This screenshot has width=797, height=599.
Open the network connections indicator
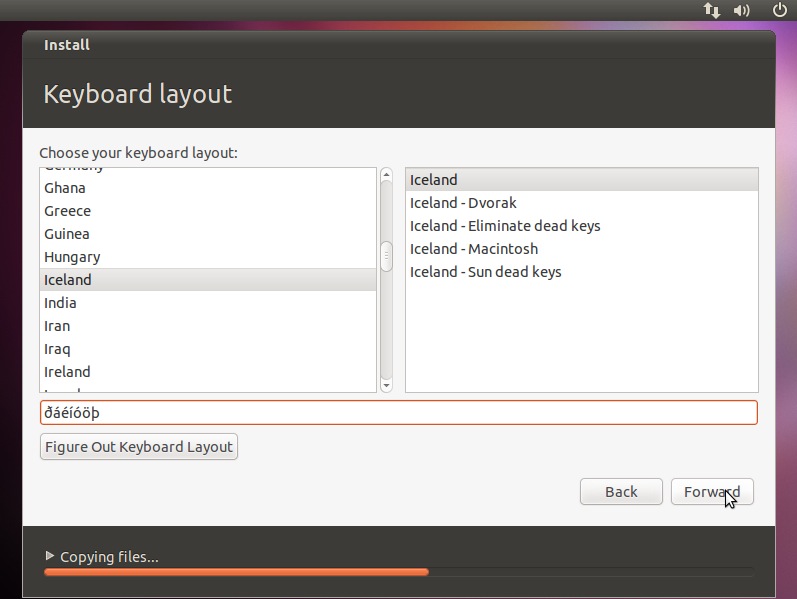click(712, 10)
